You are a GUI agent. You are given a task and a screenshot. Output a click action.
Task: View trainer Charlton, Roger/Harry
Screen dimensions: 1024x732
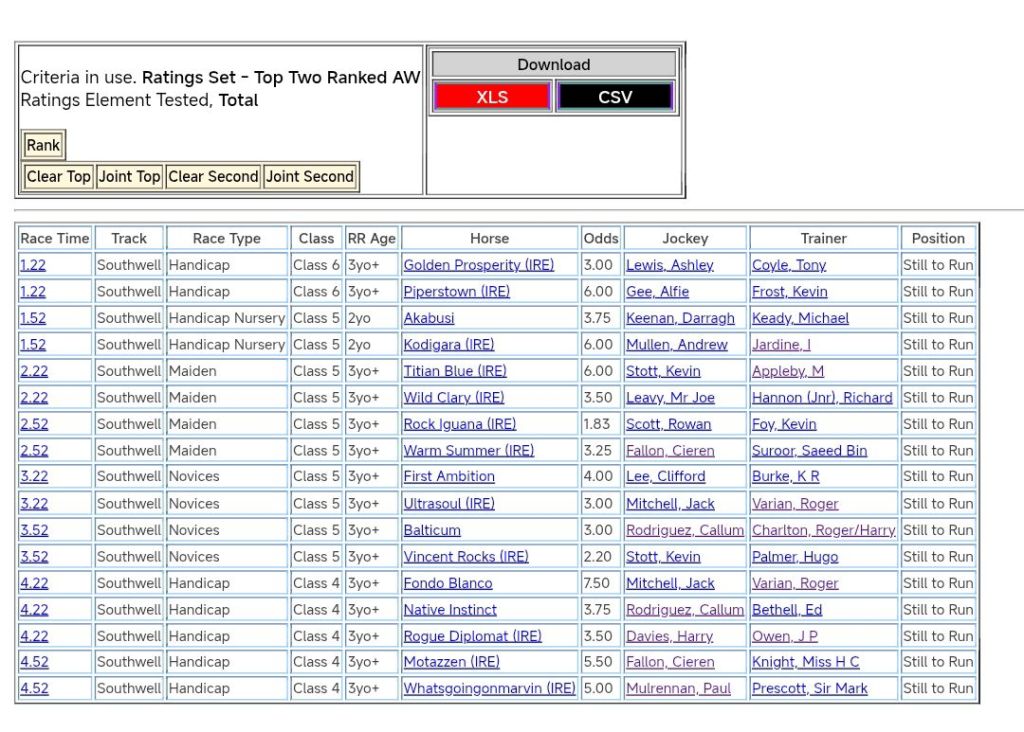click(x=823, y=530)
